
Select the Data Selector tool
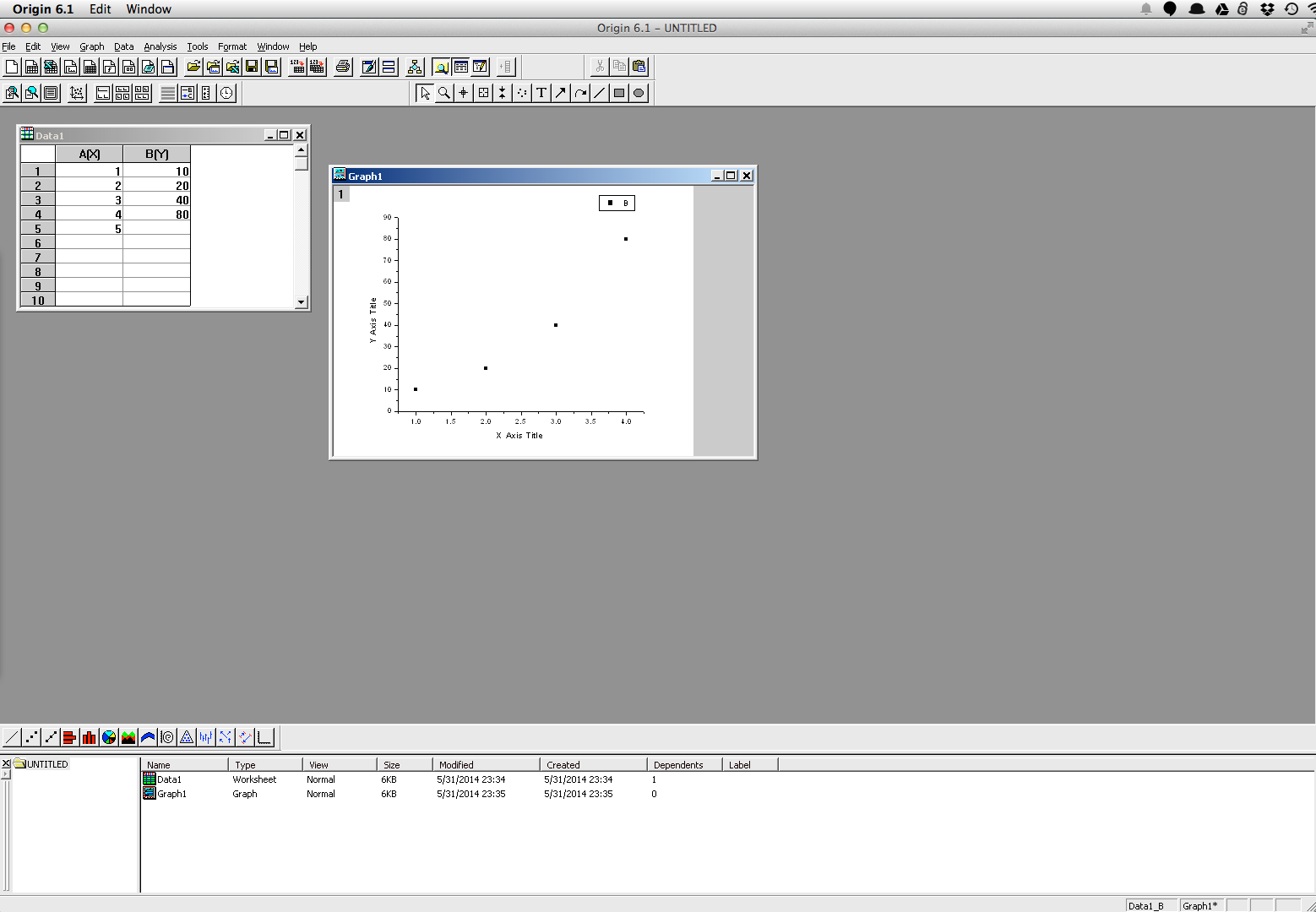(502, 93)
